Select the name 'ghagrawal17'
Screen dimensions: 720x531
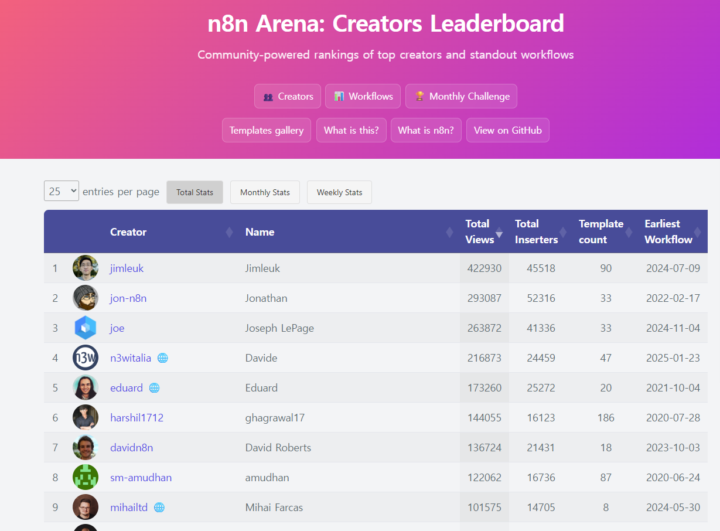pyautogui.click(x=275, y=418)
